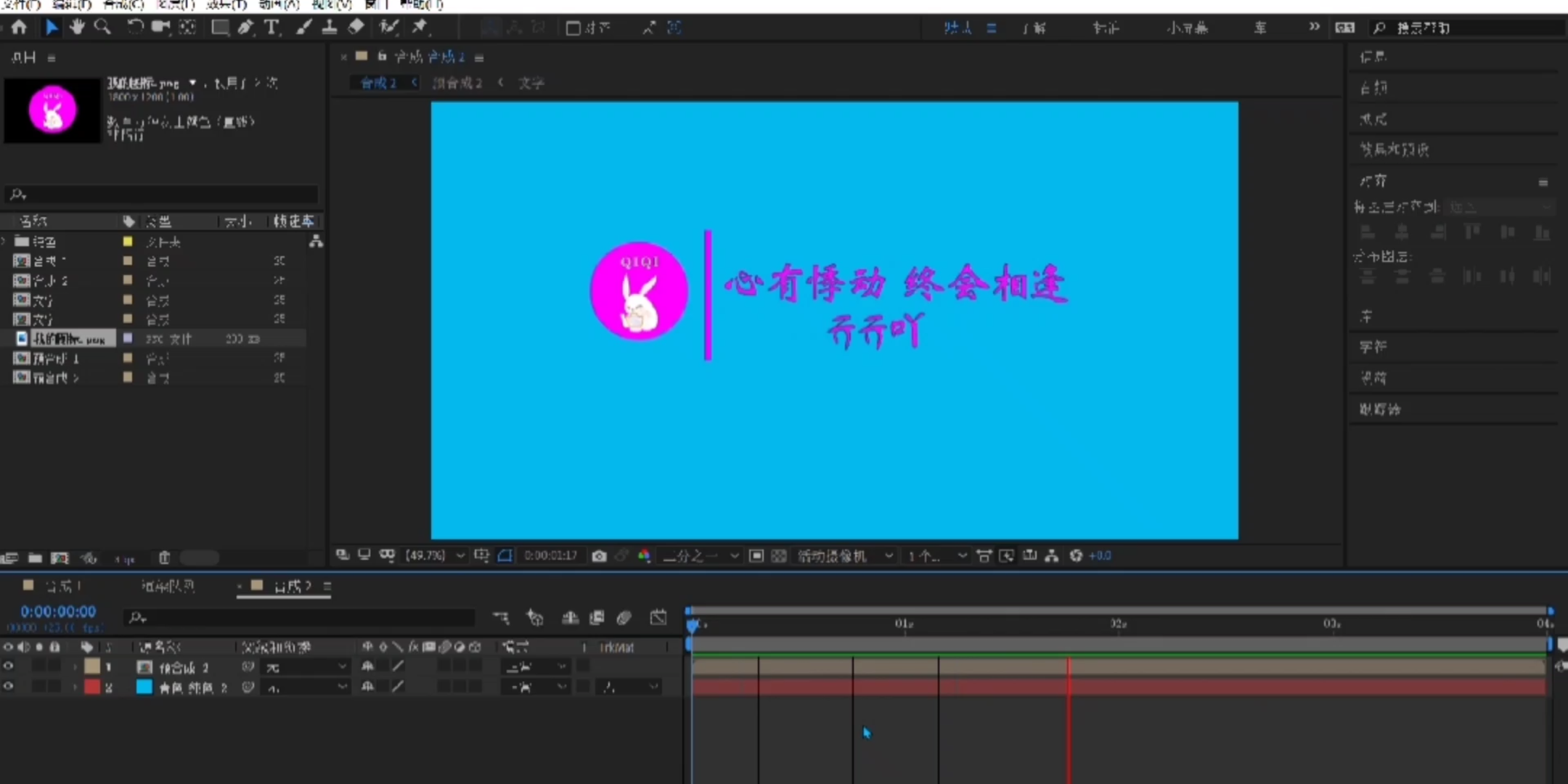The height and width of the screenshot is (784, 1568).
Task: Select the Puppet Pin tool
Action: tap(420, 28)
